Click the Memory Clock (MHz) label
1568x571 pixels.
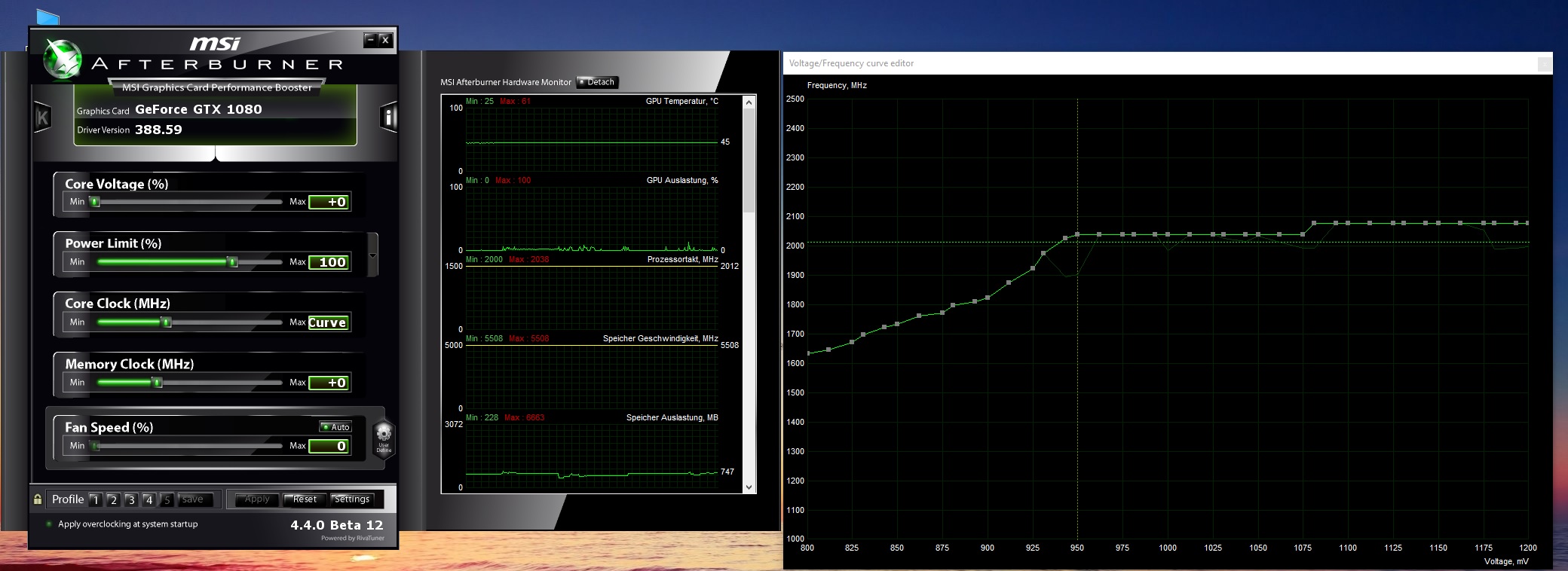pos(130,364)
